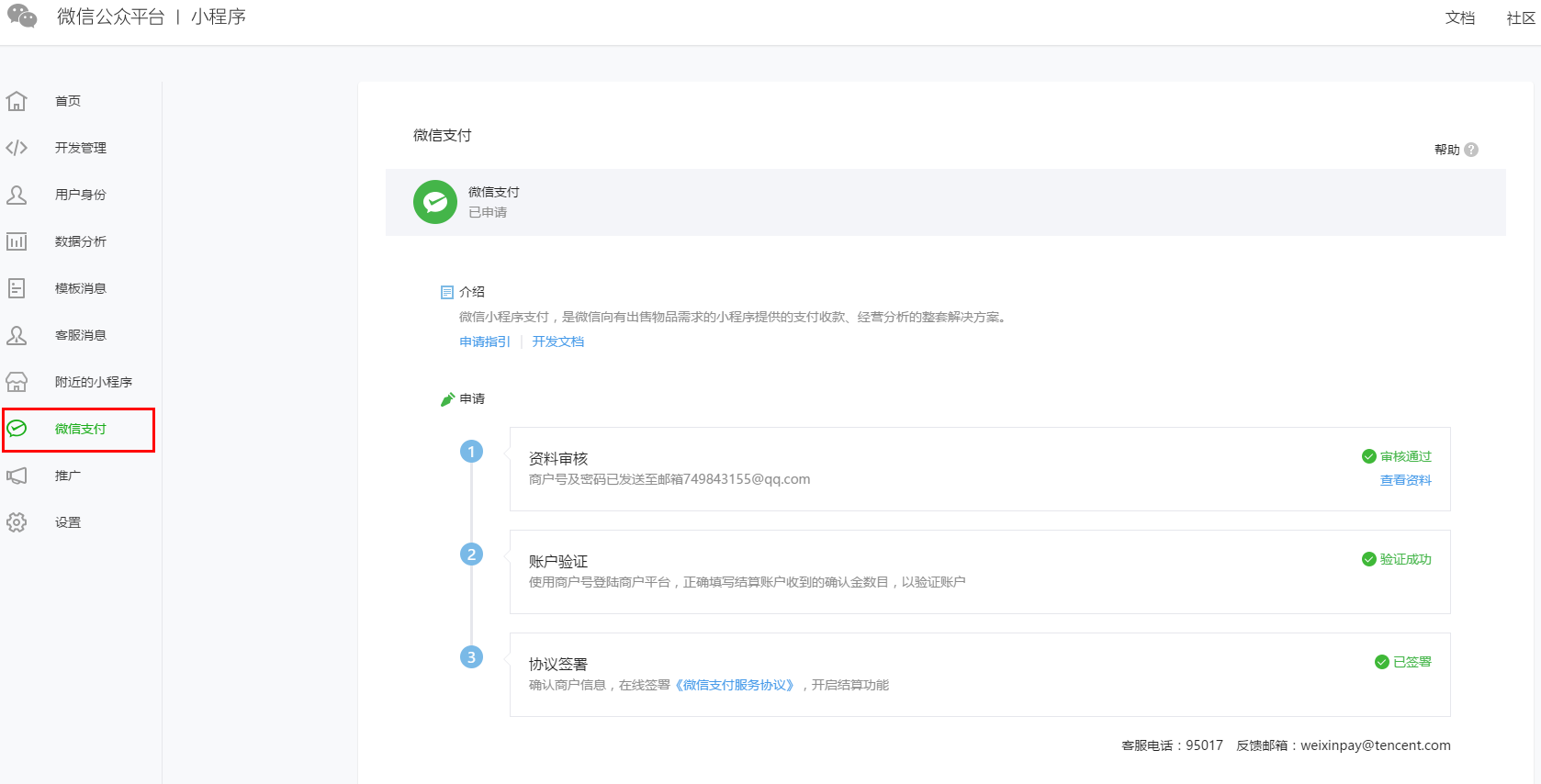Go to 客服消息 in sidebar
Screen dimensions: 1541x784
pos(80,335)
